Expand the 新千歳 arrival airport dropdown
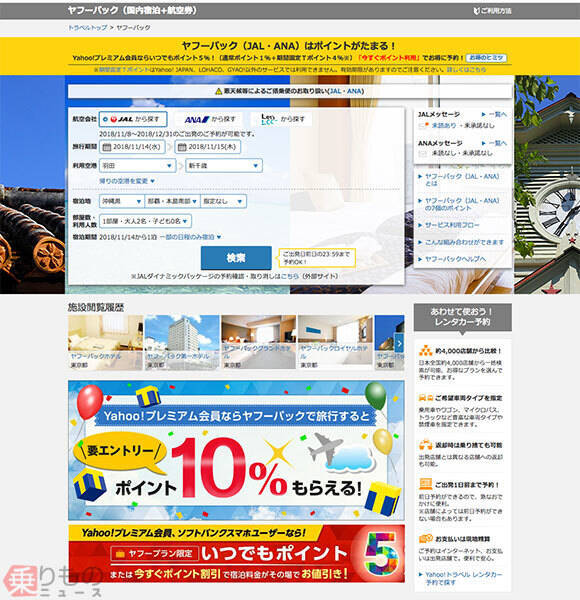 pyautogui.click(x=224, y=166)
